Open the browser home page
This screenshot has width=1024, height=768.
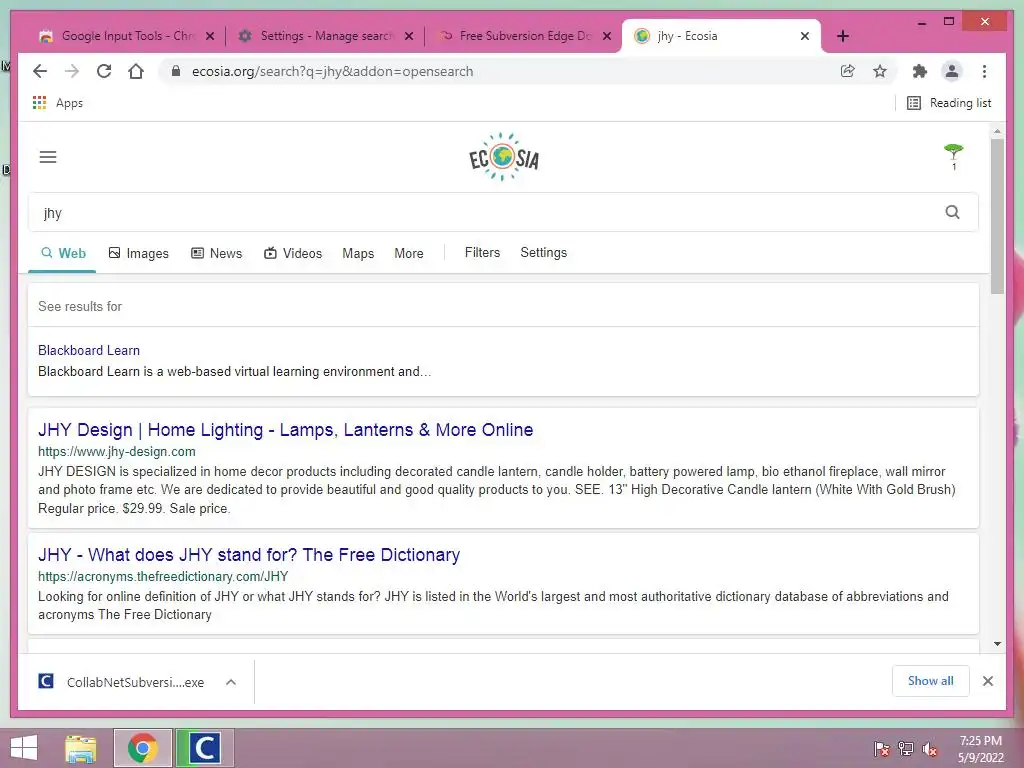[x=136, y=71]
